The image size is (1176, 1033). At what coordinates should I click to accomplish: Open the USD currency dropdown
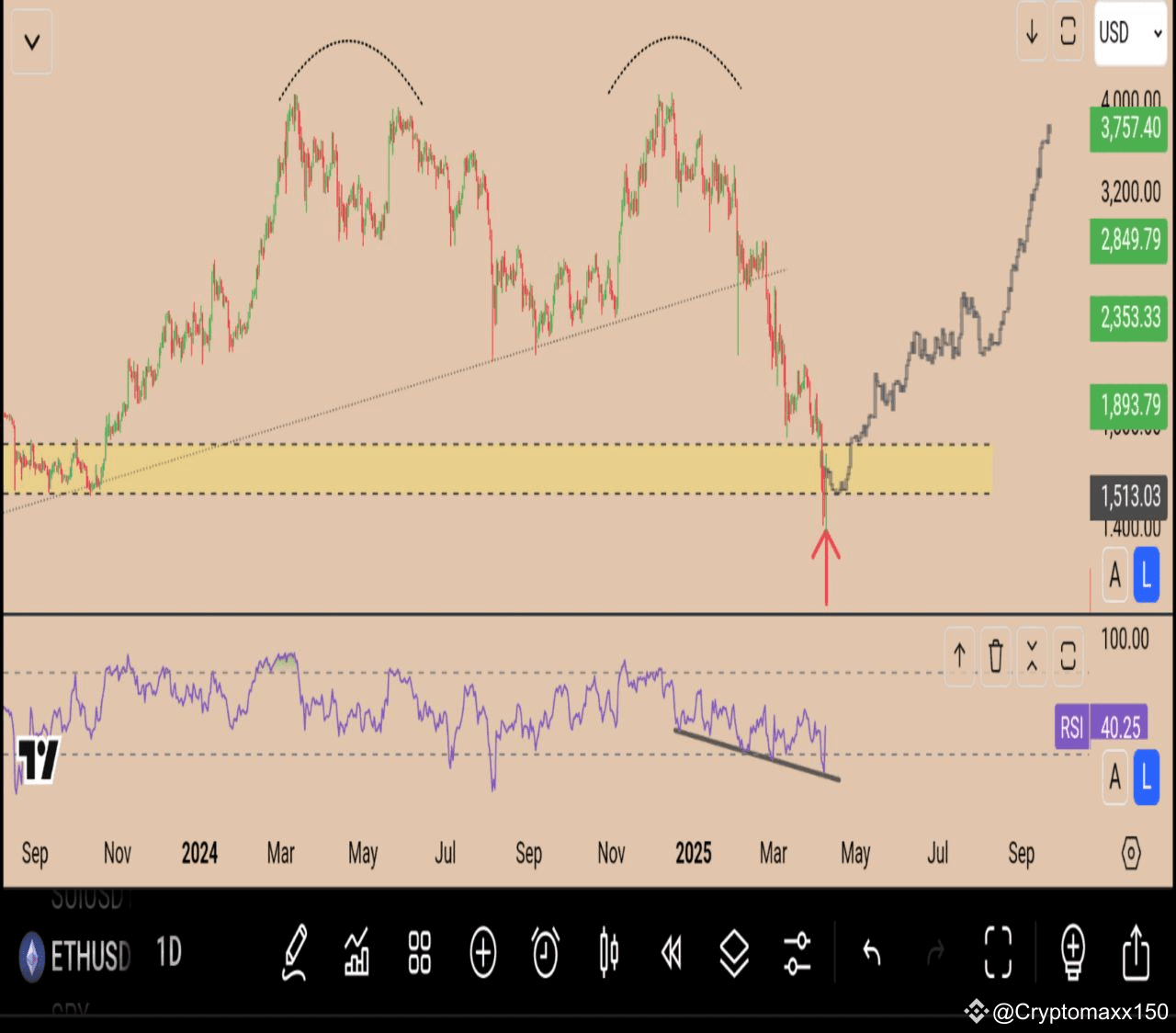pyautogui.click(x=1130, y=33)
